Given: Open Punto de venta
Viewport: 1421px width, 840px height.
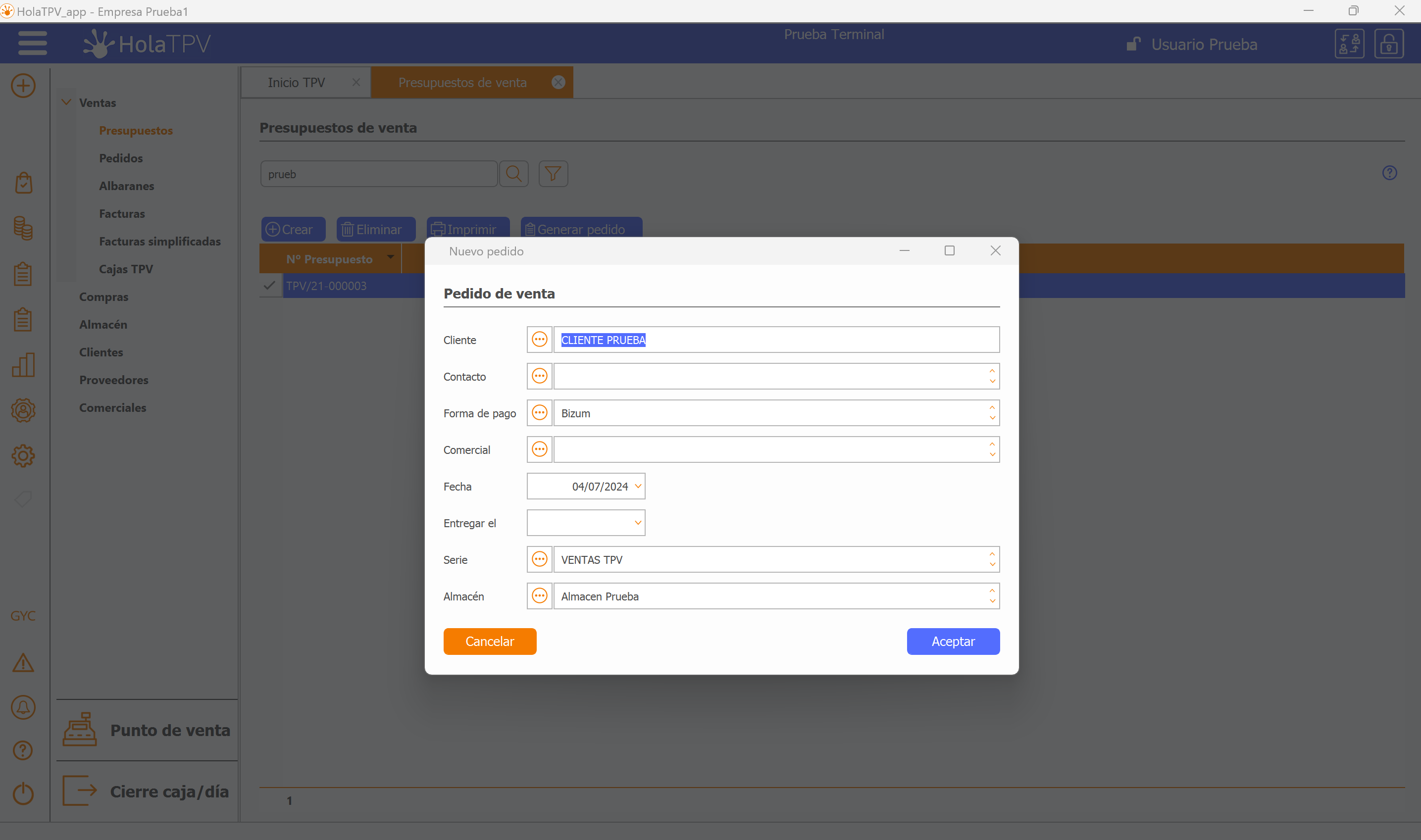Looking at the screenshot, I should tap(147, 730).
